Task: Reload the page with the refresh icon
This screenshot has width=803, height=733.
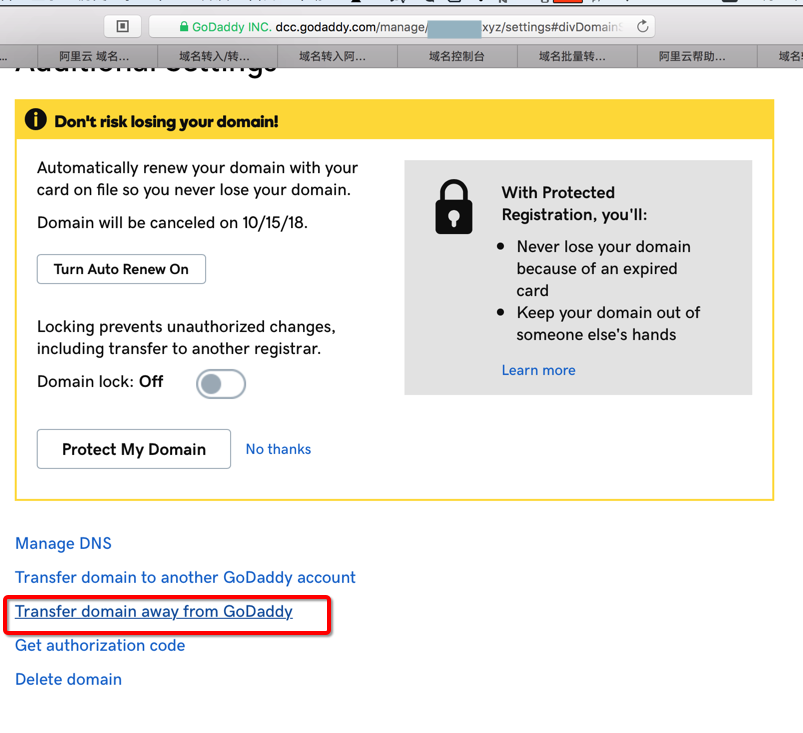Action: (x=643, y=26)
